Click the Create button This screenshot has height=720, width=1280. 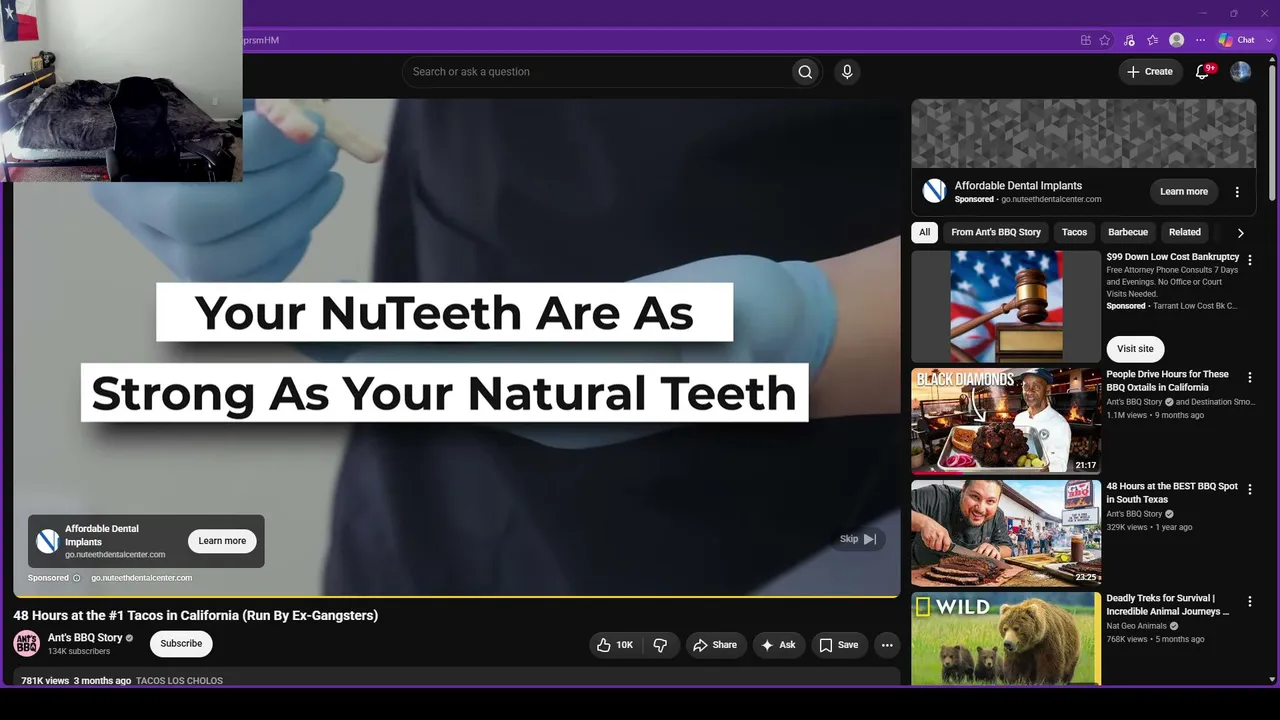pos(1150,72)
